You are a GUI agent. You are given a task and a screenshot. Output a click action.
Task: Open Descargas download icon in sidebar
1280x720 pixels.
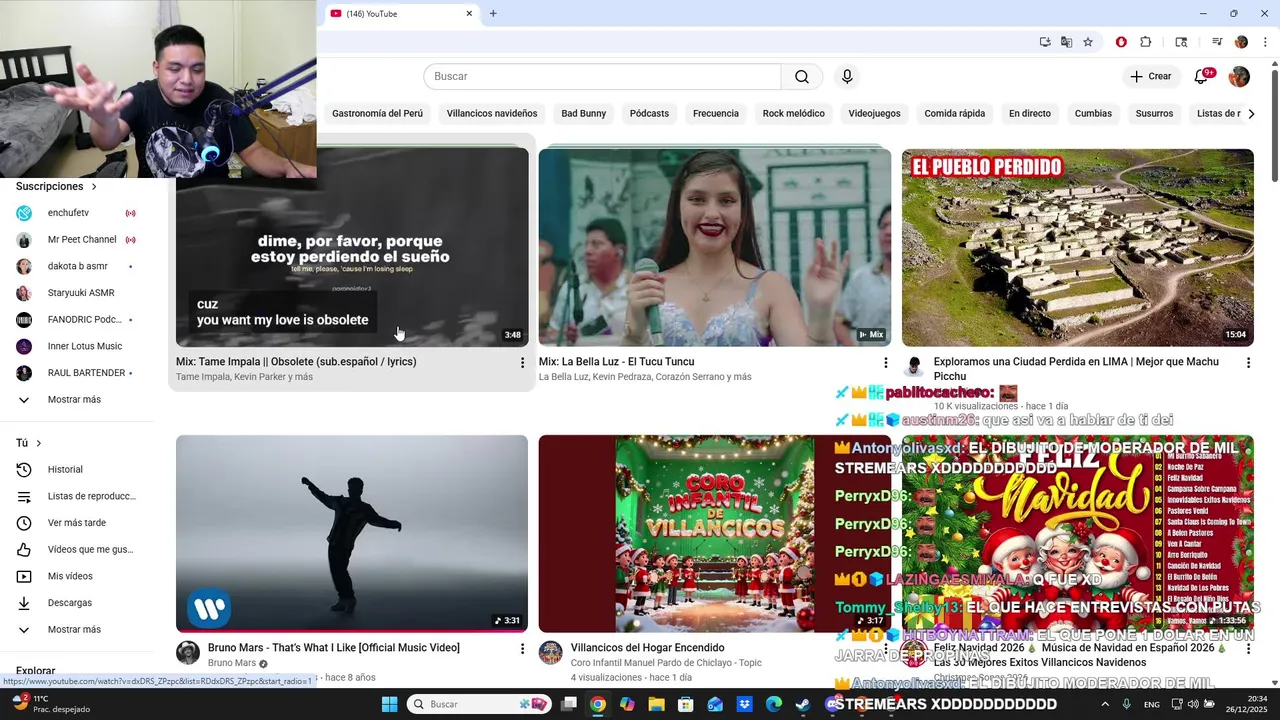(x=24, y=603)
